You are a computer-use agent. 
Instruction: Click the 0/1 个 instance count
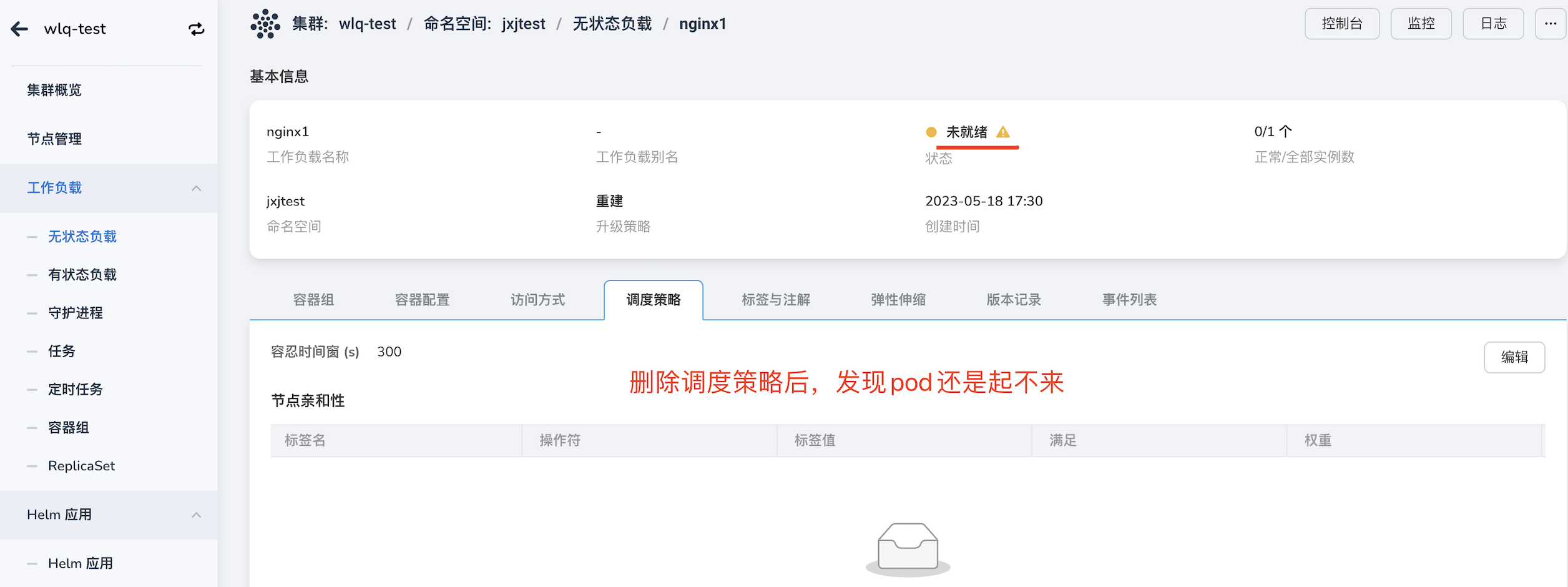[1273, 132]
